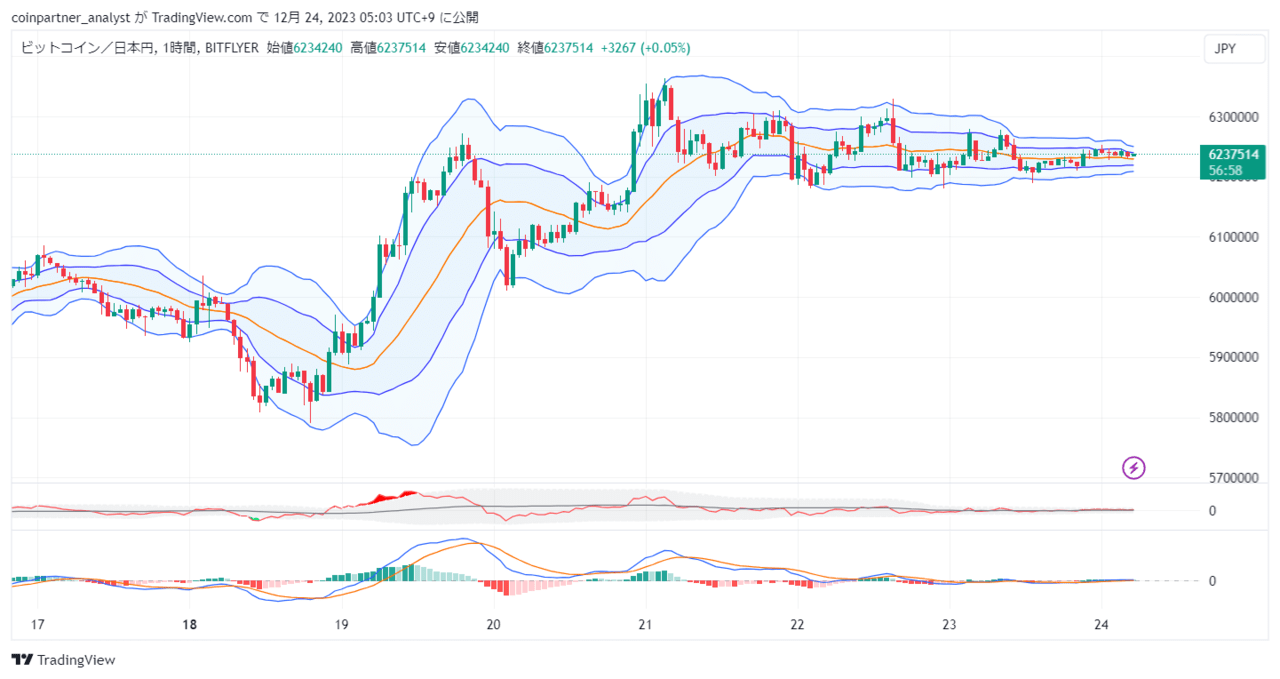Screen dimensions: 1280x679
Task: Click the date label 21 on time axis
Action: click(645, 625)
